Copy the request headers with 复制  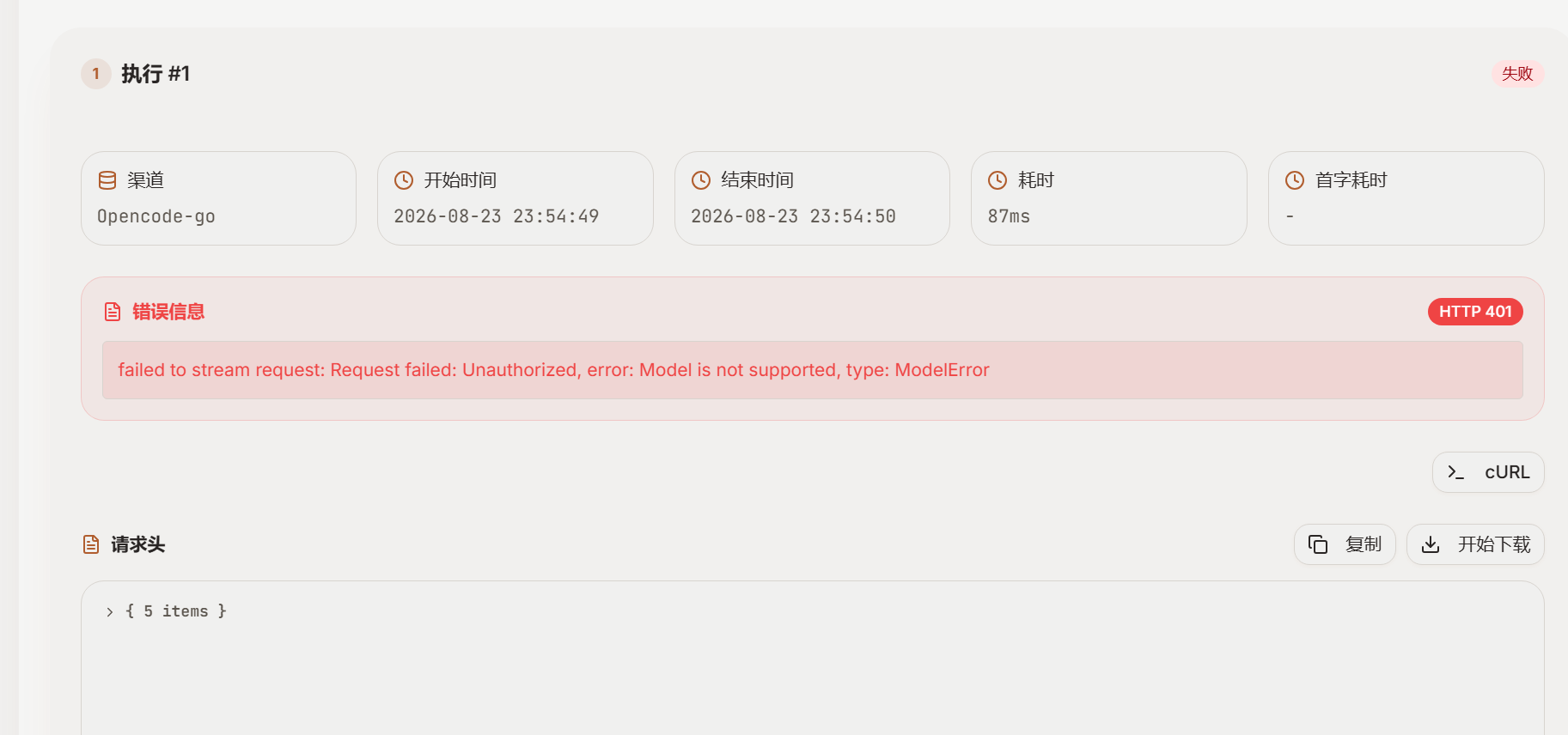click(x=1345, y=544)
